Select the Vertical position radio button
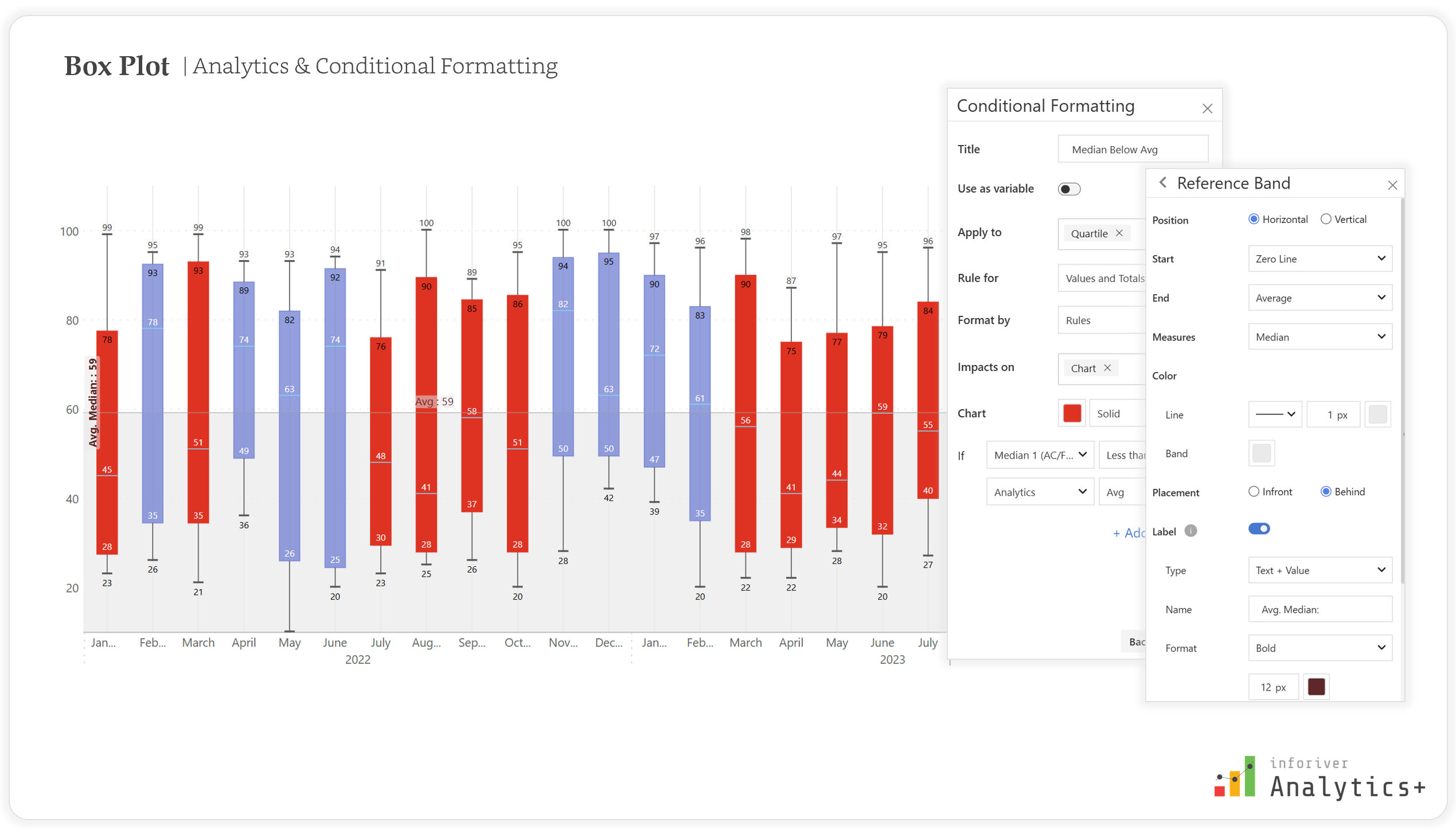1456x834 pixels. [x=1325, y=220]
